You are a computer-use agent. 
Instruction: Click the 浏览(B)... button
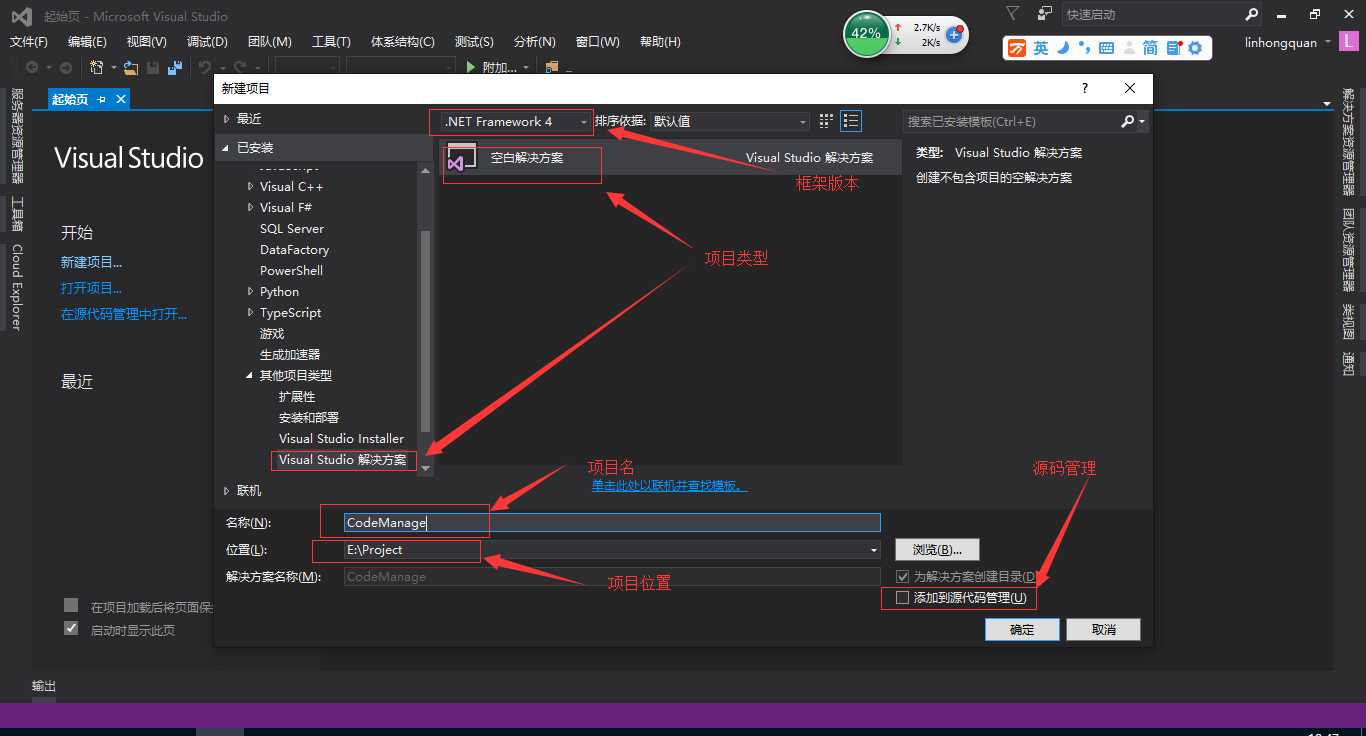tap(937, 550)
